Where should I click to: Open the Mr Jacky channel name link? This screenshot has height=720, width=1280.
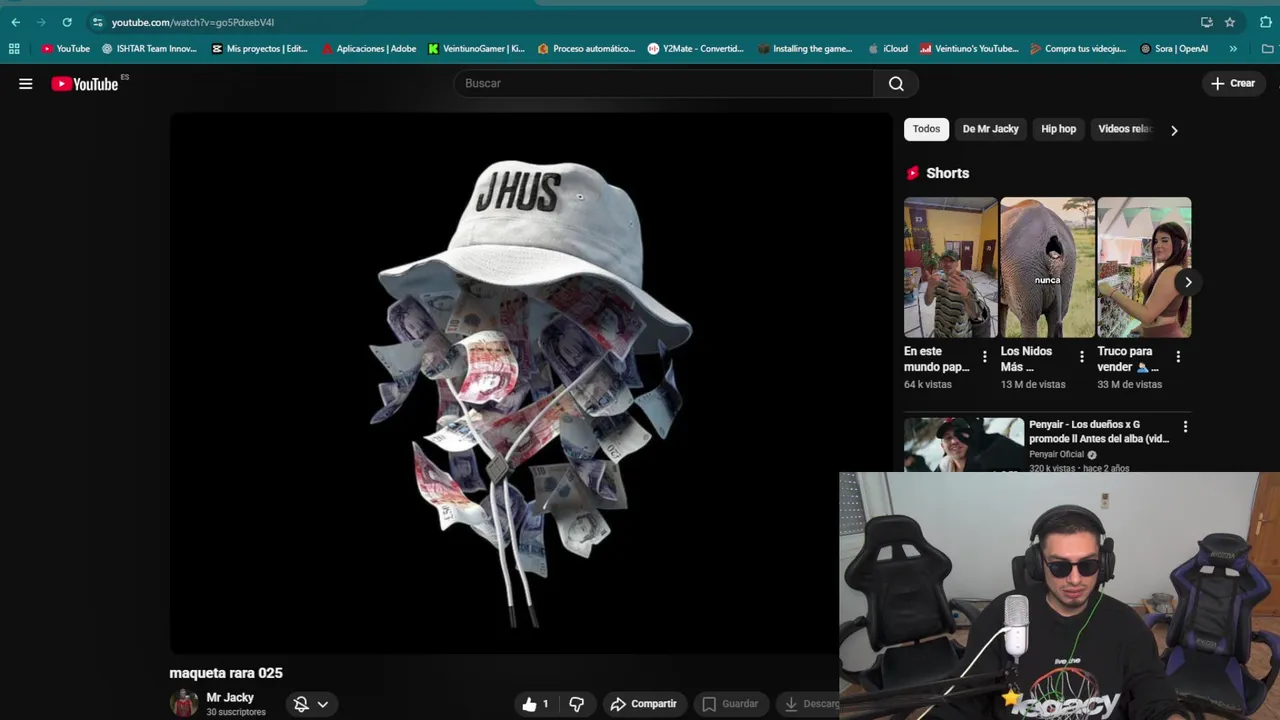230,697
